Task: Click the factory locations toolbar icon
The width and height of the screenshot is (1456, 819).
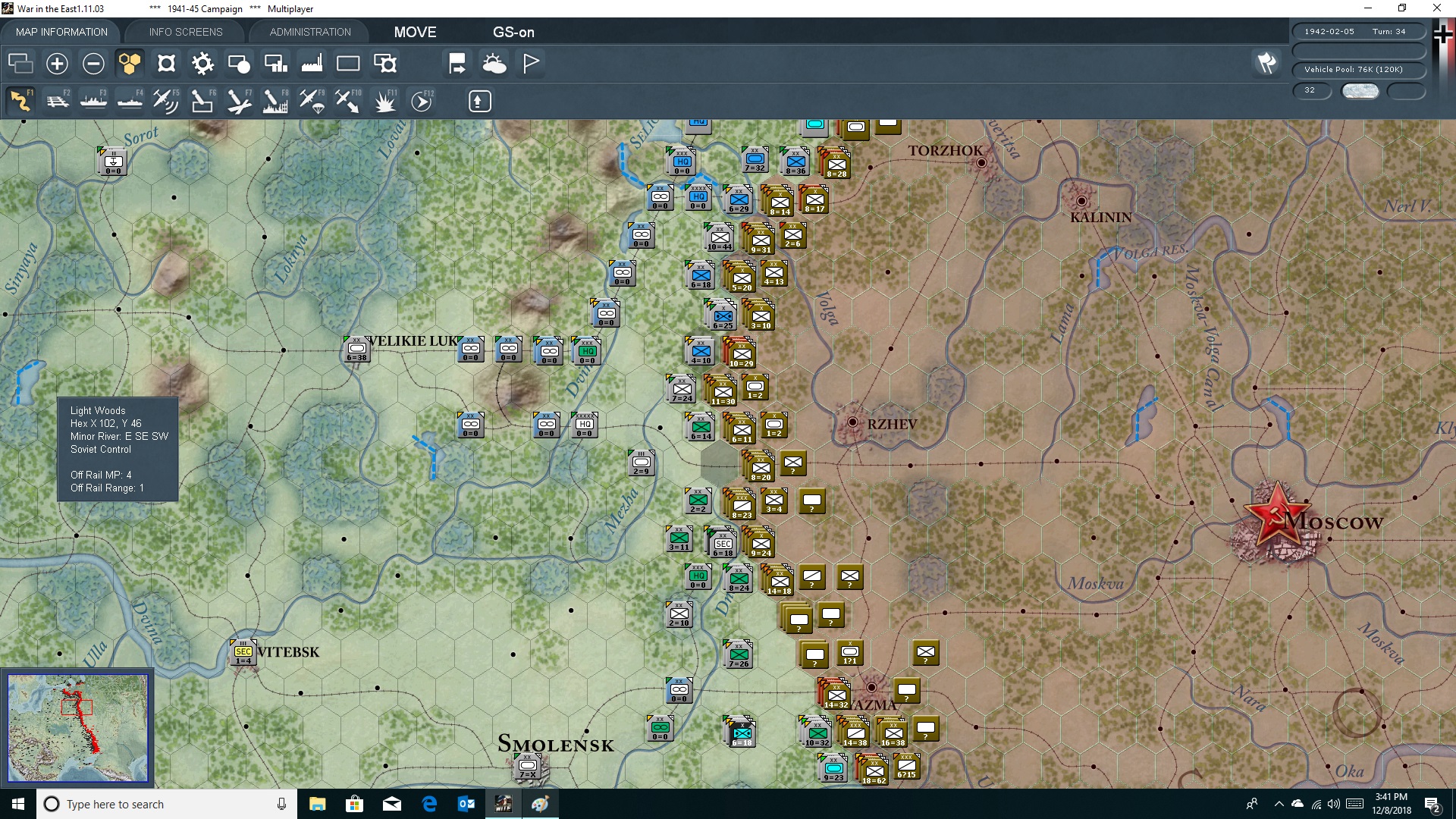Action: 312,64
